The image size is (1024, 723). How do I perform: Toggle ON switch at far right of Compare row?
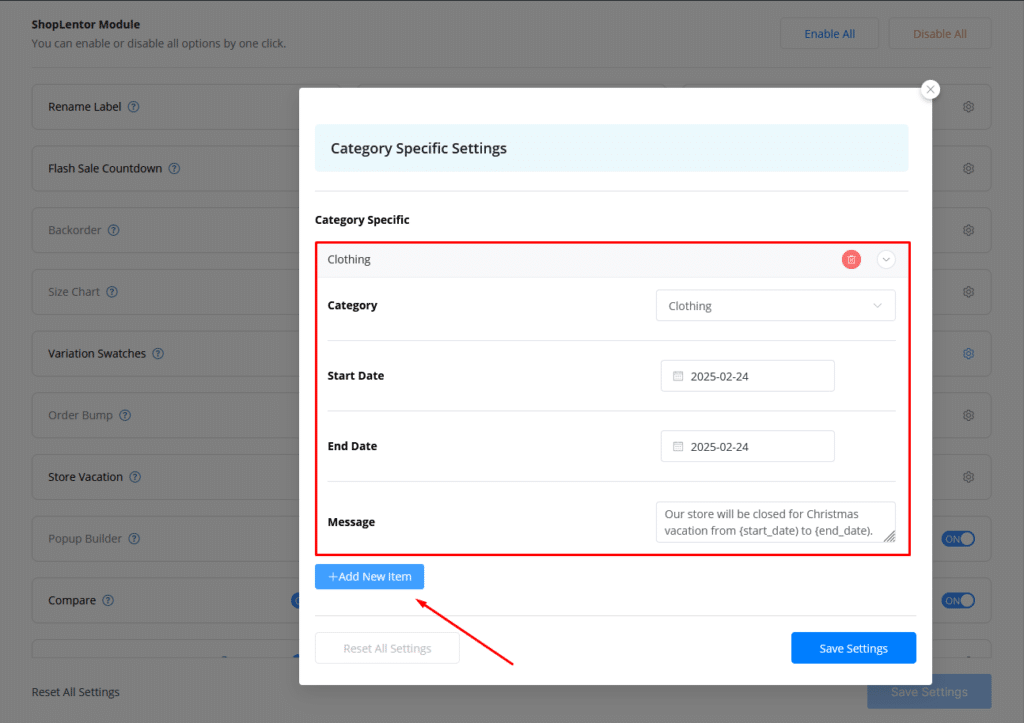pos(957,601)
